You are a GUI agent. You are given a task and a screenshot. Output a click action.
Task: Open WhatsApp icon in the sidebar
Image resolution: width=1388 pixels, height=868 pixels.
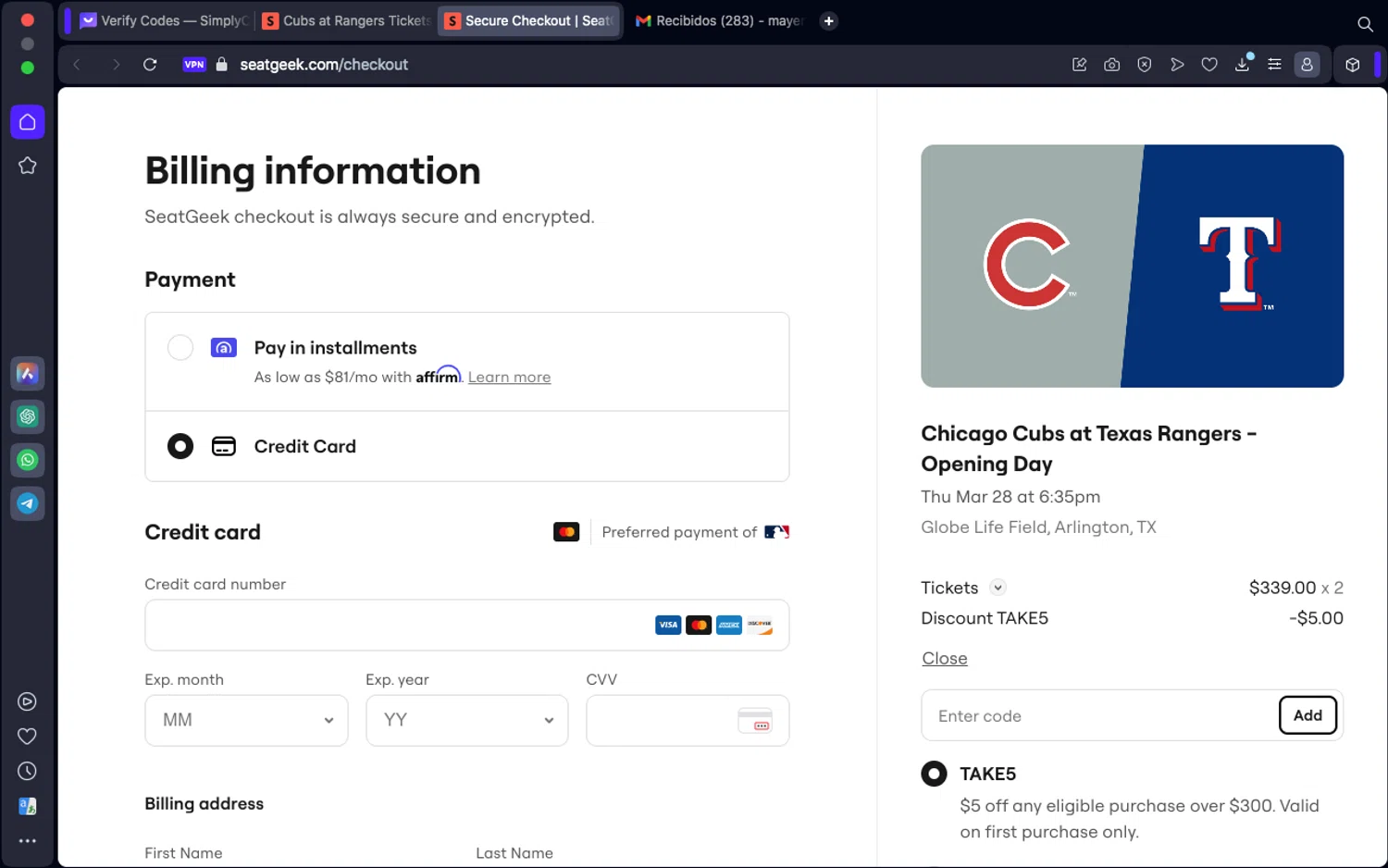(28, 460)
